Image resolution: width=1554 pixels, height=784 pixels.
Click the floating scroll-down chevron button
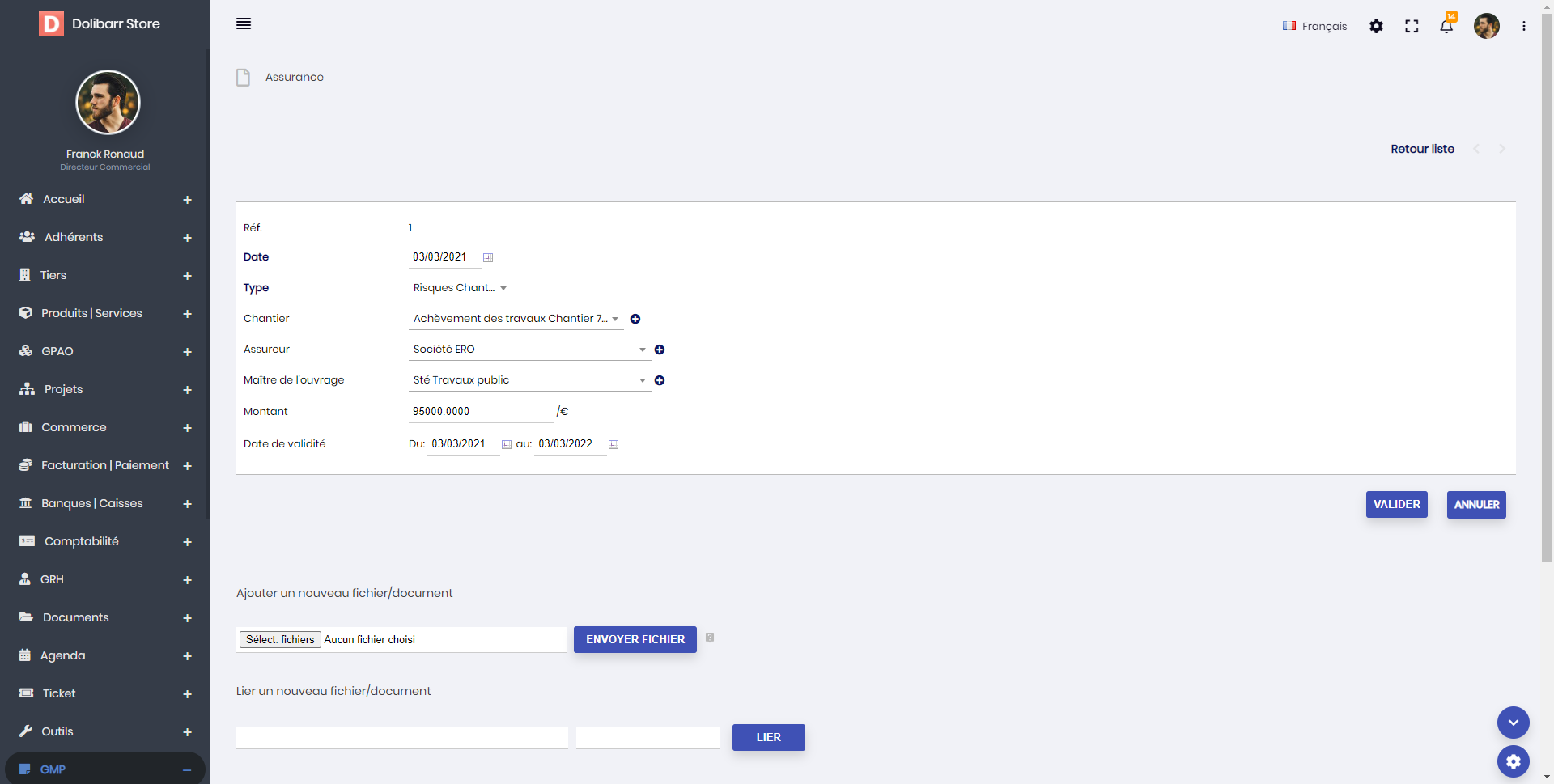(x=1514, y=723)
